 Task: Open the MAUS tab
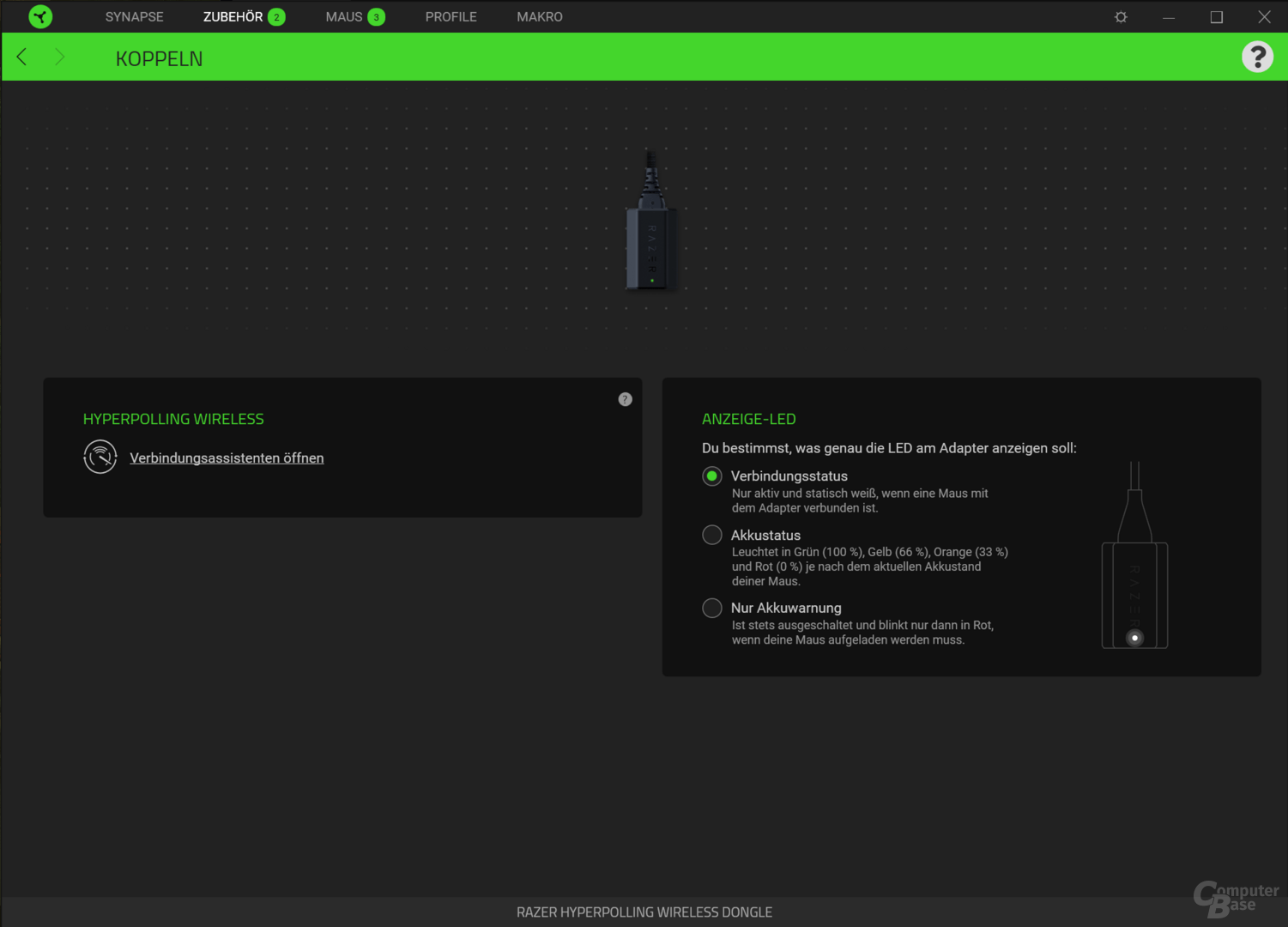pos(343,16)
